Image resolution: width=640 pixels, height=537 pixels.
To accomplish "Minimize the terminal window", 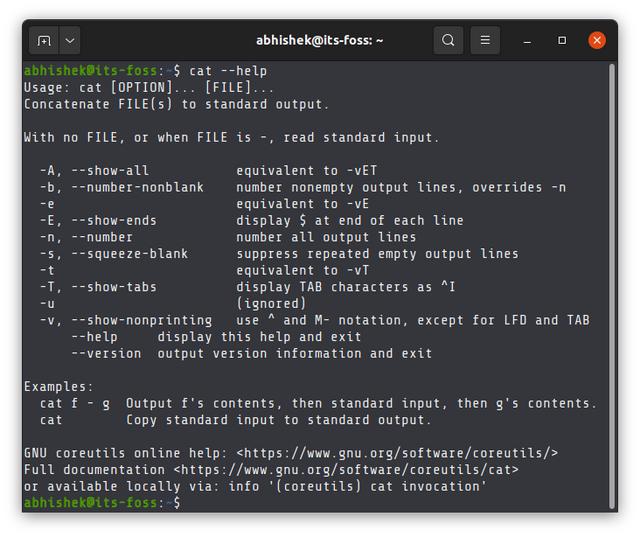I will [527, 41].
